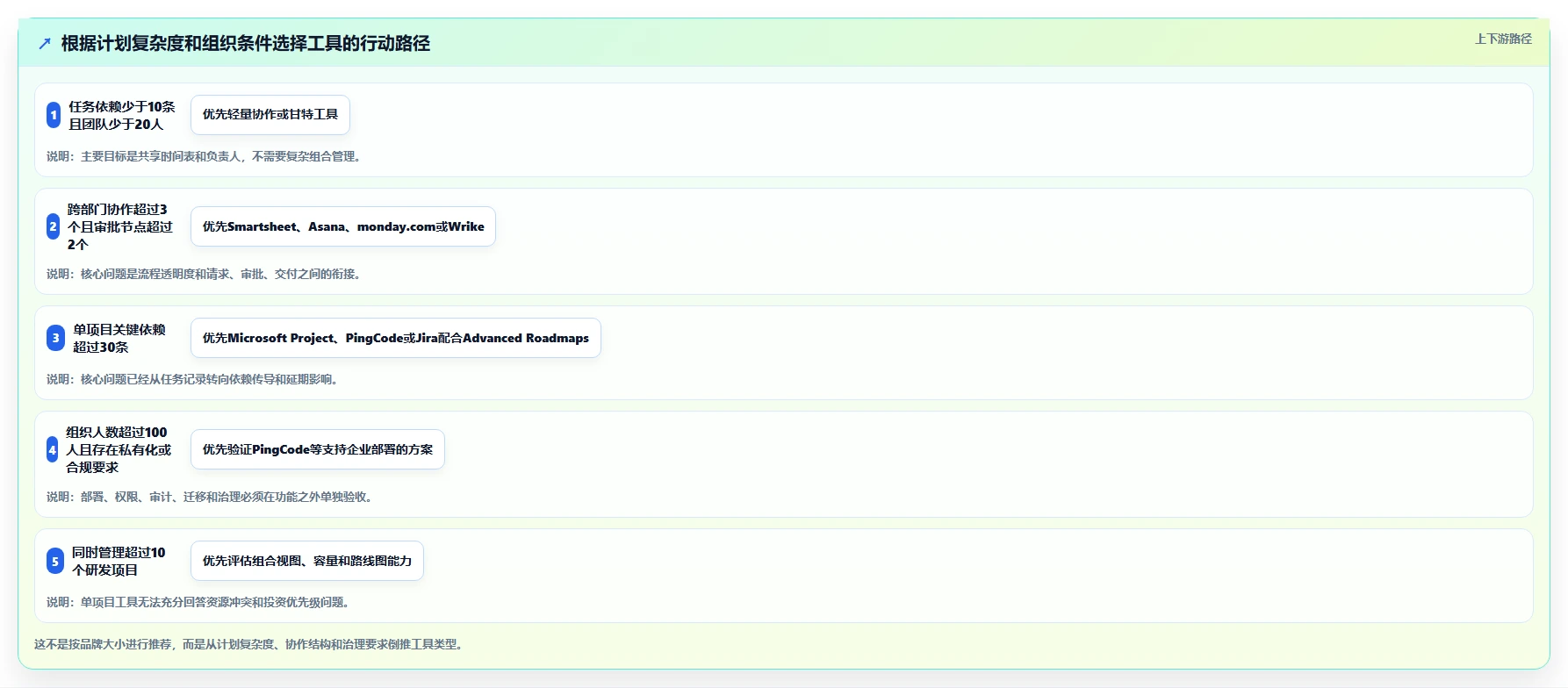Click the condition text 跨部门协作超过3个且审批节点超过2个
Image resolution: width=1568 pixels, height=688 pixels.
(x=120, y=226)
